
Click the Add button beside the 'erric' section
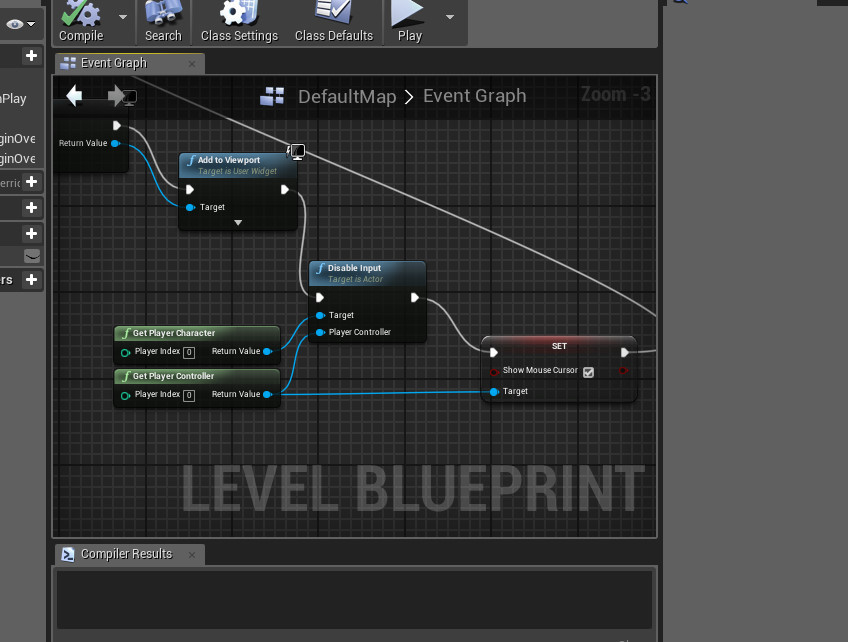pos(31,182)
